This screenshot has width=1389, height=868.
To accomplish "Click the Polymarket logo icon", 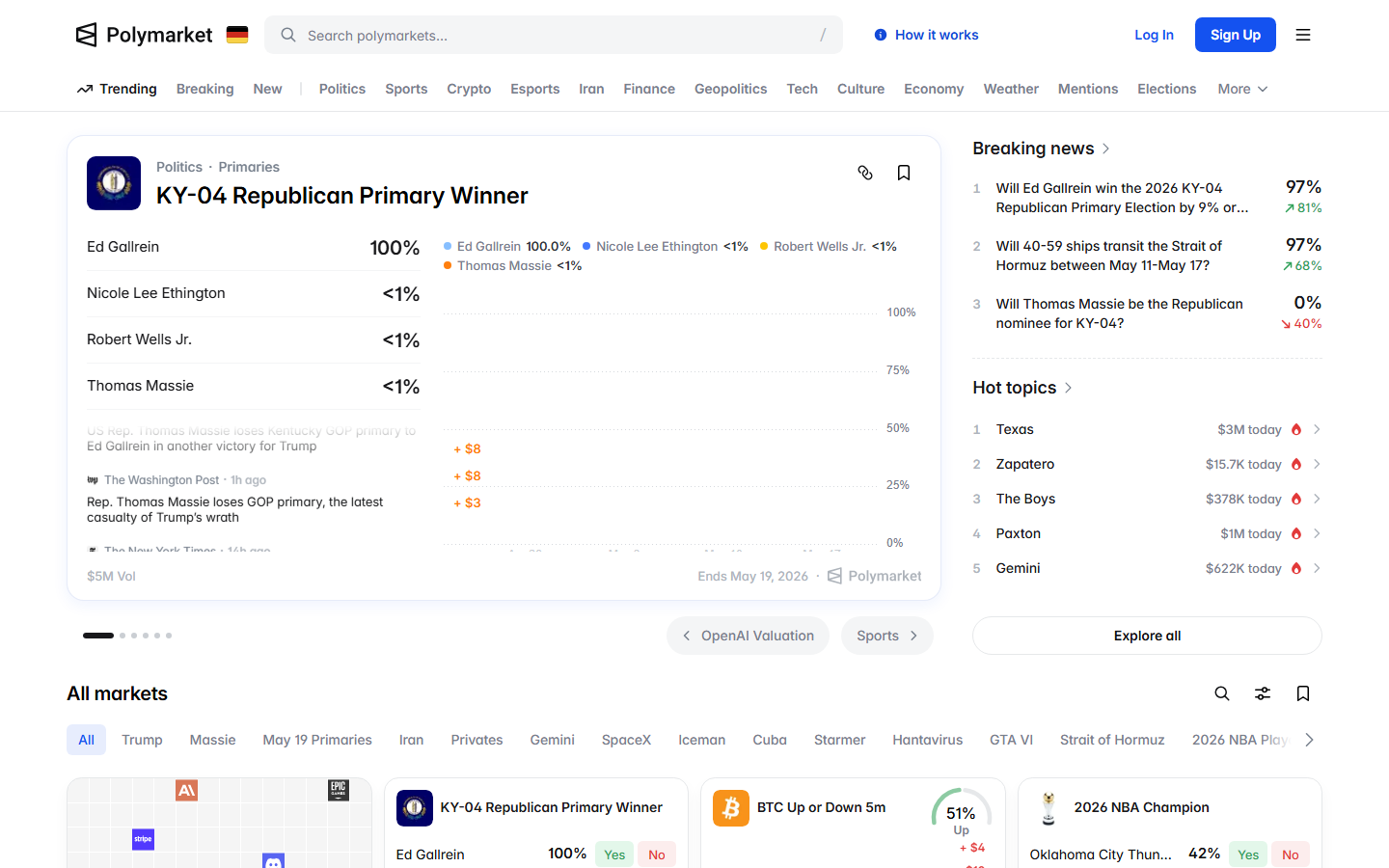I will pos(87,35).
